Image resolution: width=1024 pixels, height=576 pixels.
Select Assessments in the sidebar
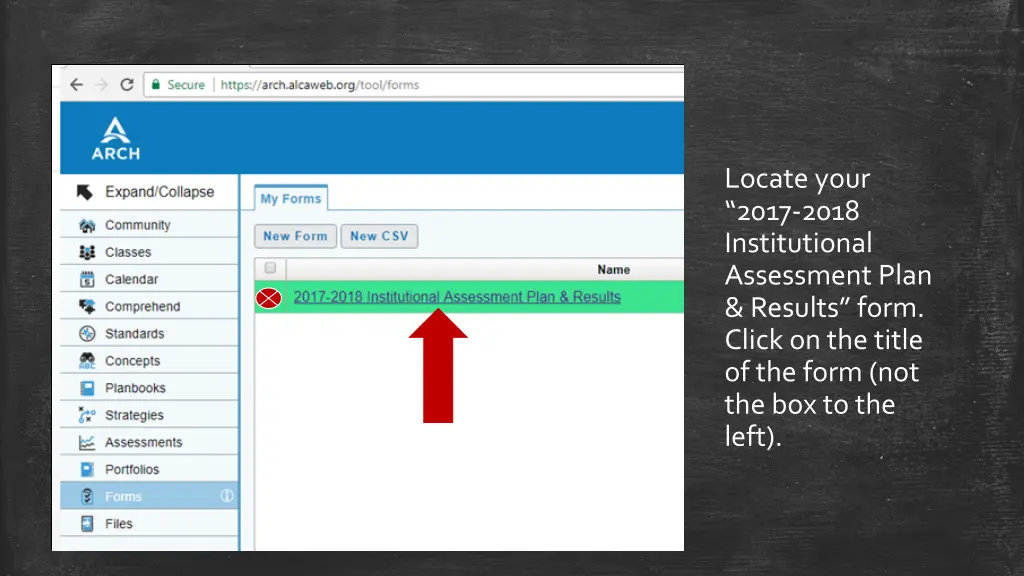click(149, 443)
